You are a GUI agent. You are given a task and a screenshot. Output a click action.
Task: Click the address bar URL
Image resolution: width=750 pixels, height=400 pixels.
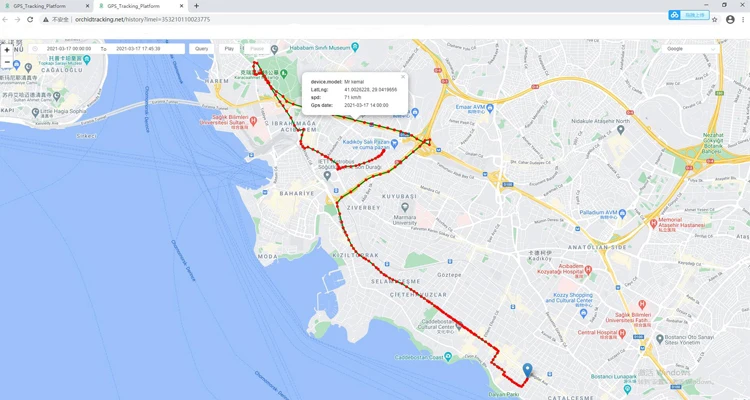click(143, 20)
